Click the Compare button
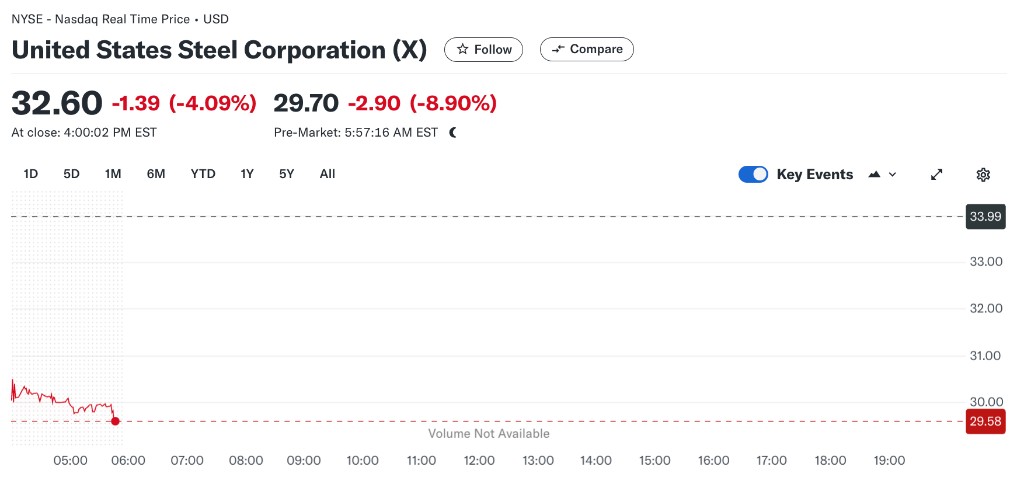Image resolution: width=1024 pixels, height=485 pixels. click(x=586, y=50)
